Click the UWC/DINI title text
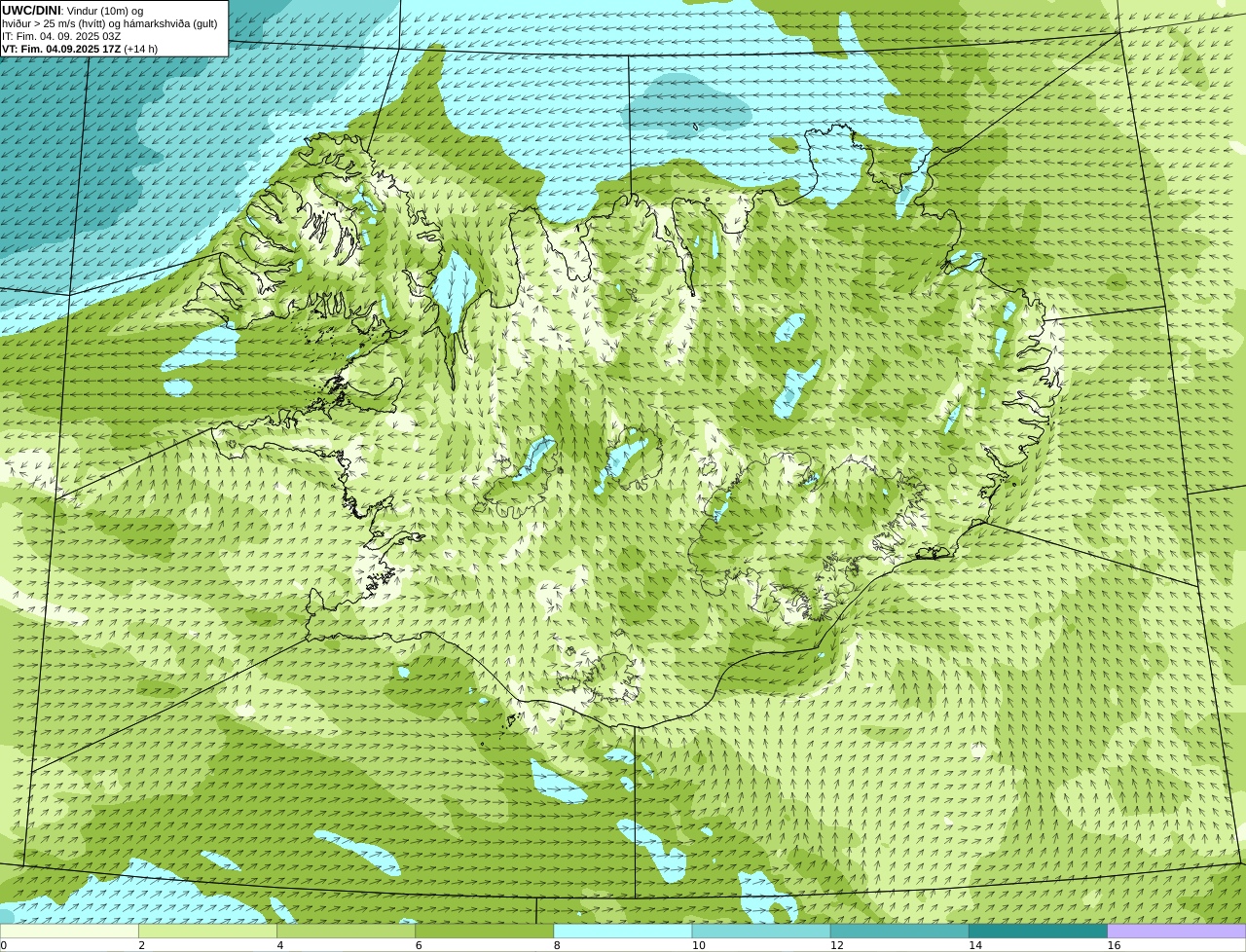The height and width of the screenshot is (952, 1246). [x=31, y=11]
